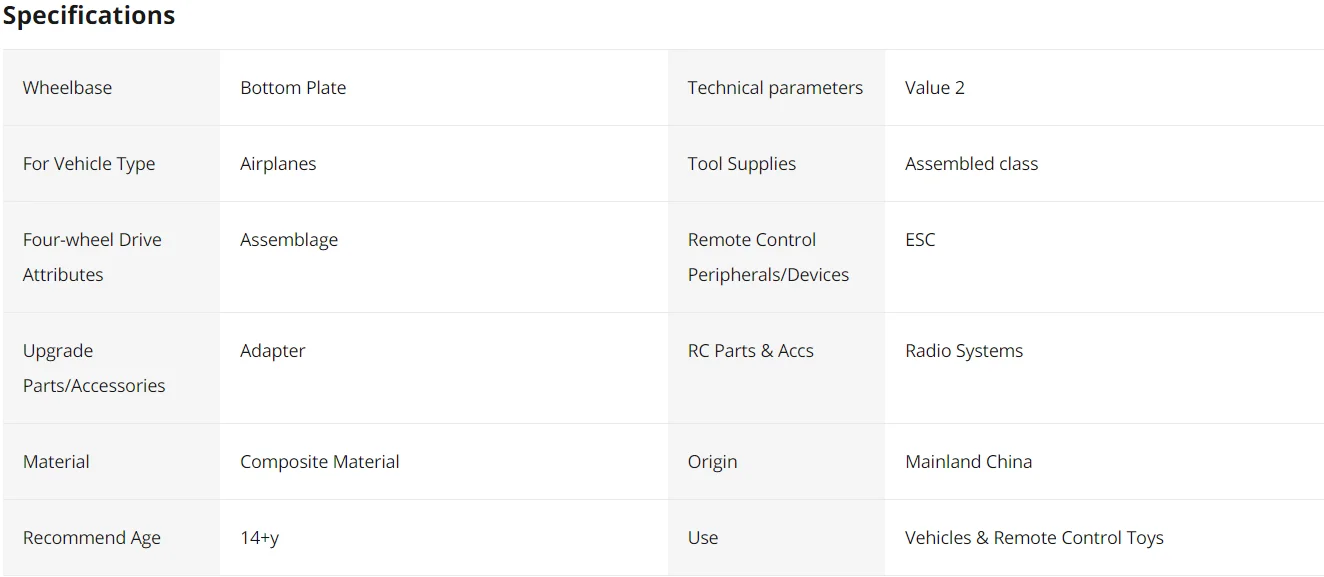Select the Bottom Plate value text

(293, 88)
